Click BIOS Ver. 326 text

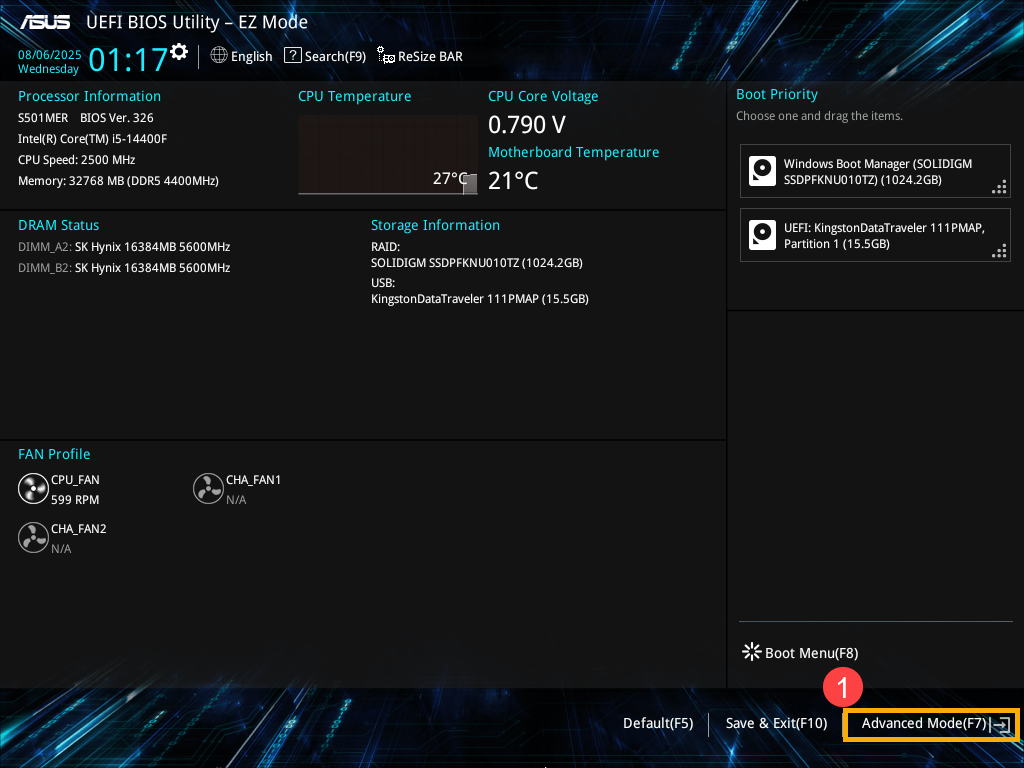click(x=117, y=118)
